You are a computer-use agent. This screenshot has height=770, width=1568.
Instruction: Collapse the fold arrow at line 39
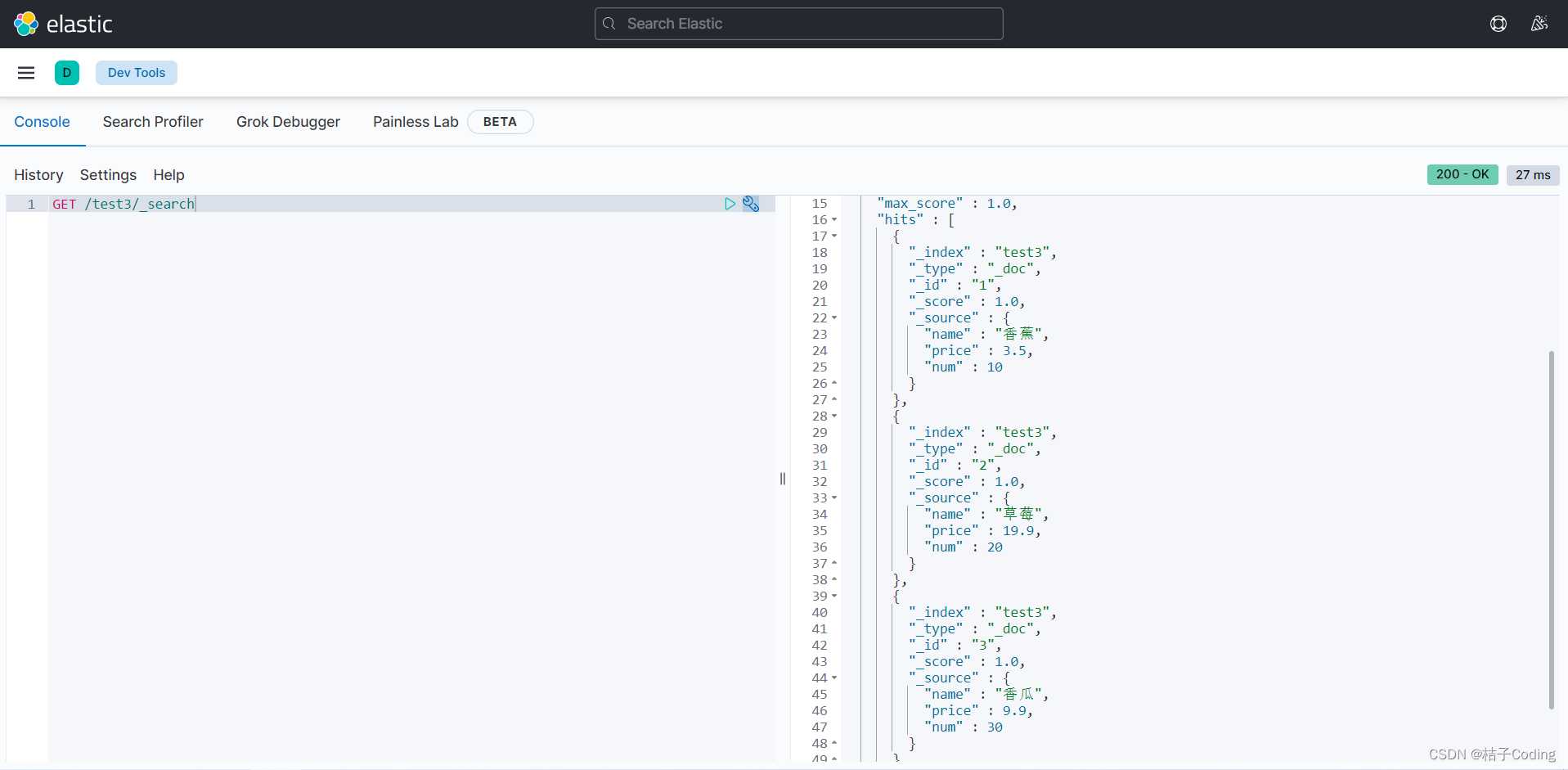[834, 597]
